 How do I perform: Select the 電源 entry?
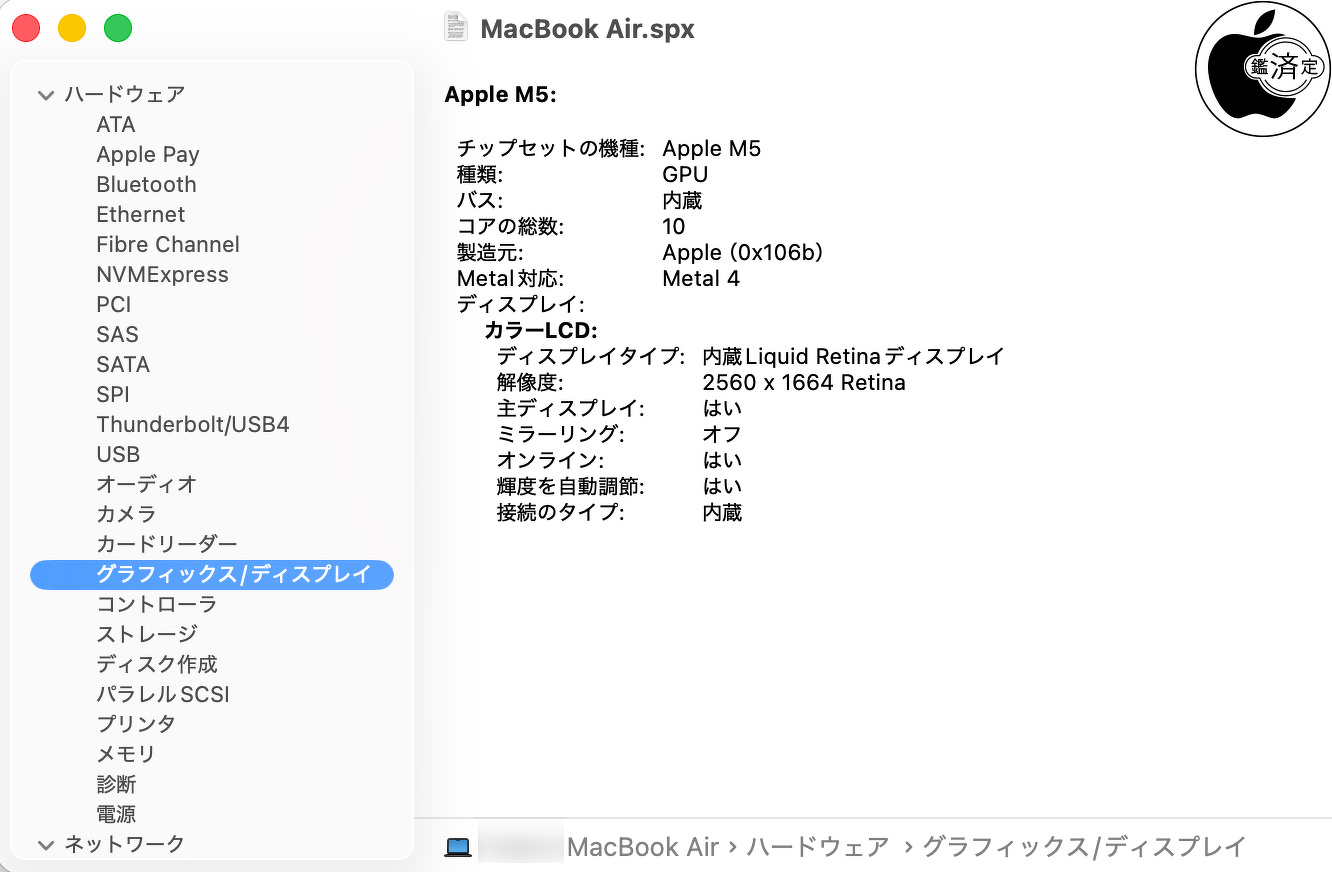pos(116,814)
